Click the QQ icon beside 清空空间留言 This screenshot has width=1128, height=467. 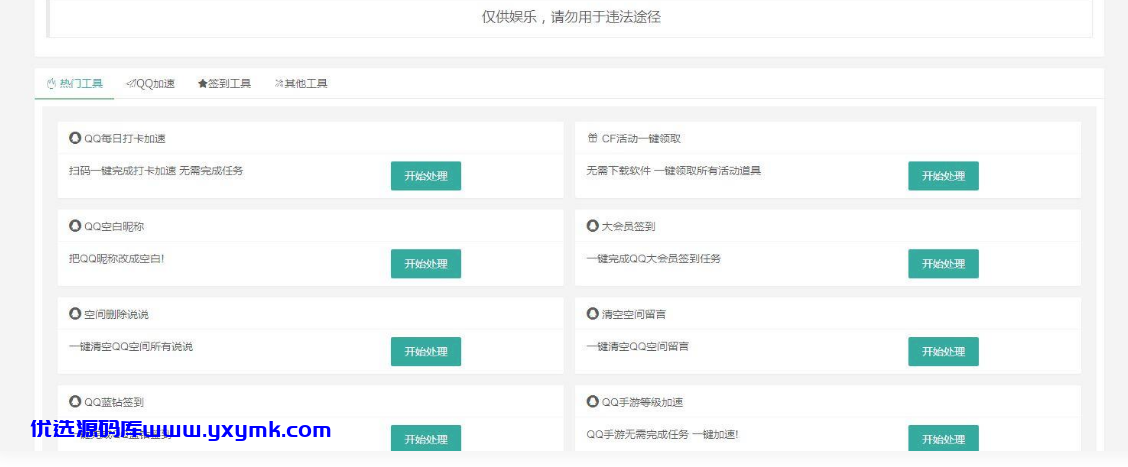[x=592, y=314]
